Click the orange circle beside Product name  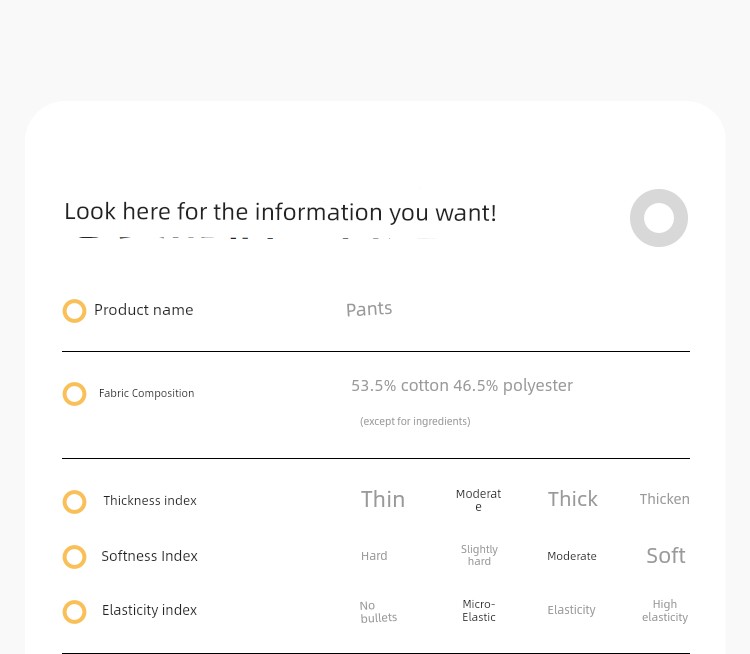[x=74, y=311]
